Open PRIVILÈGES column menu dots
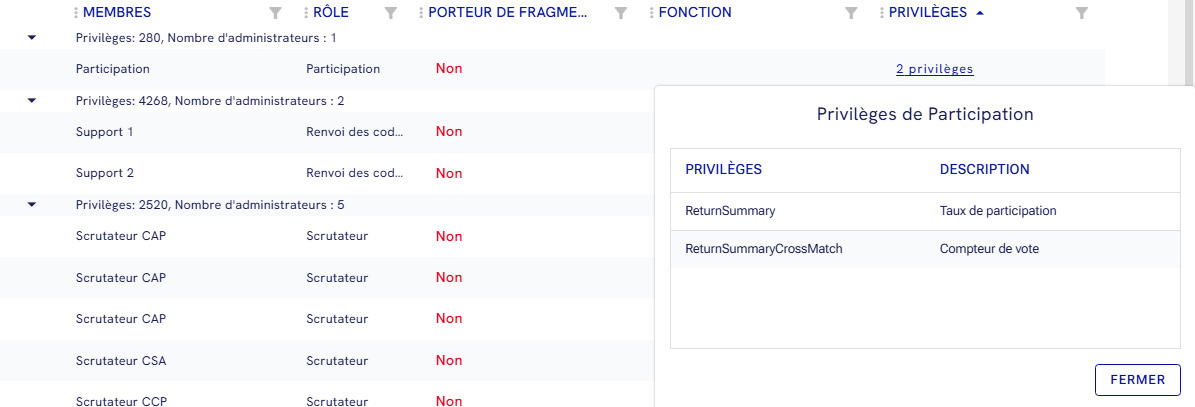The height and width of the screenshot is (407, 1195). (x=882, y=13)
